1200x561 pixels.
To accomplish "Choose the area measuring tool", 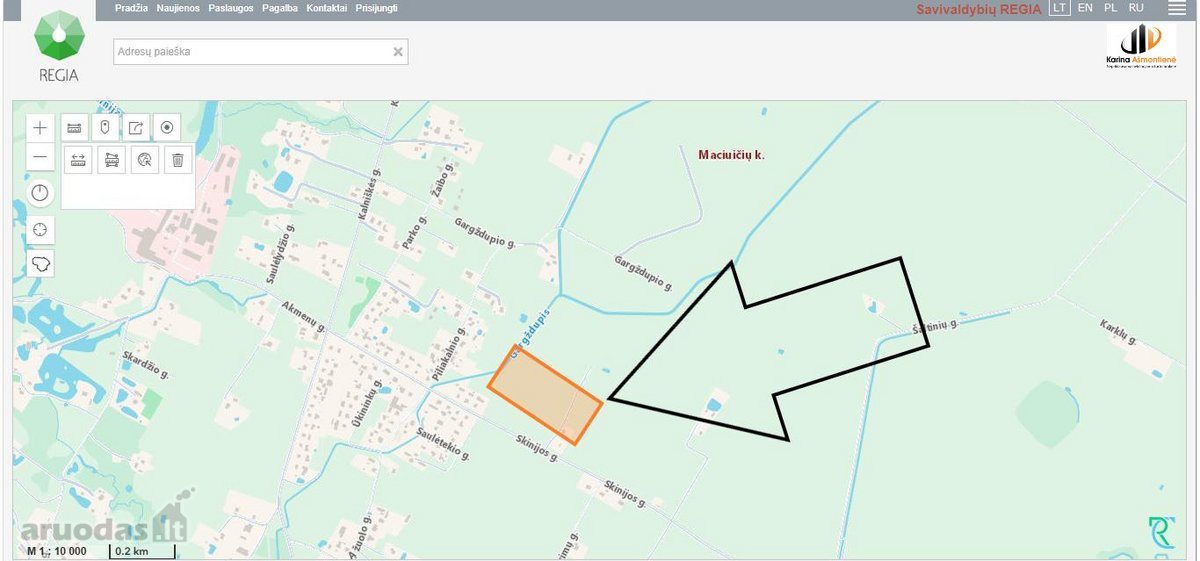I will [x=112, y=160].
